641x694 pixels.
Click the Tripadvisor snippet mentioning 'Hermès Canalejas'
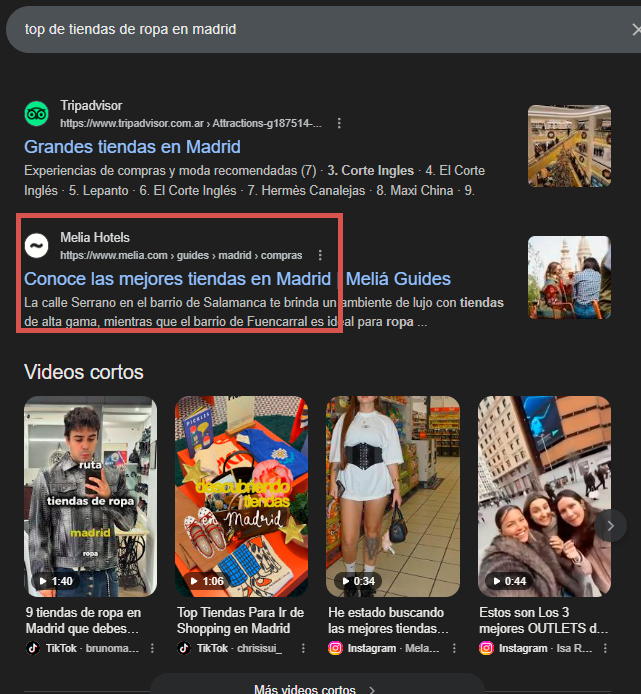[255, 181]
